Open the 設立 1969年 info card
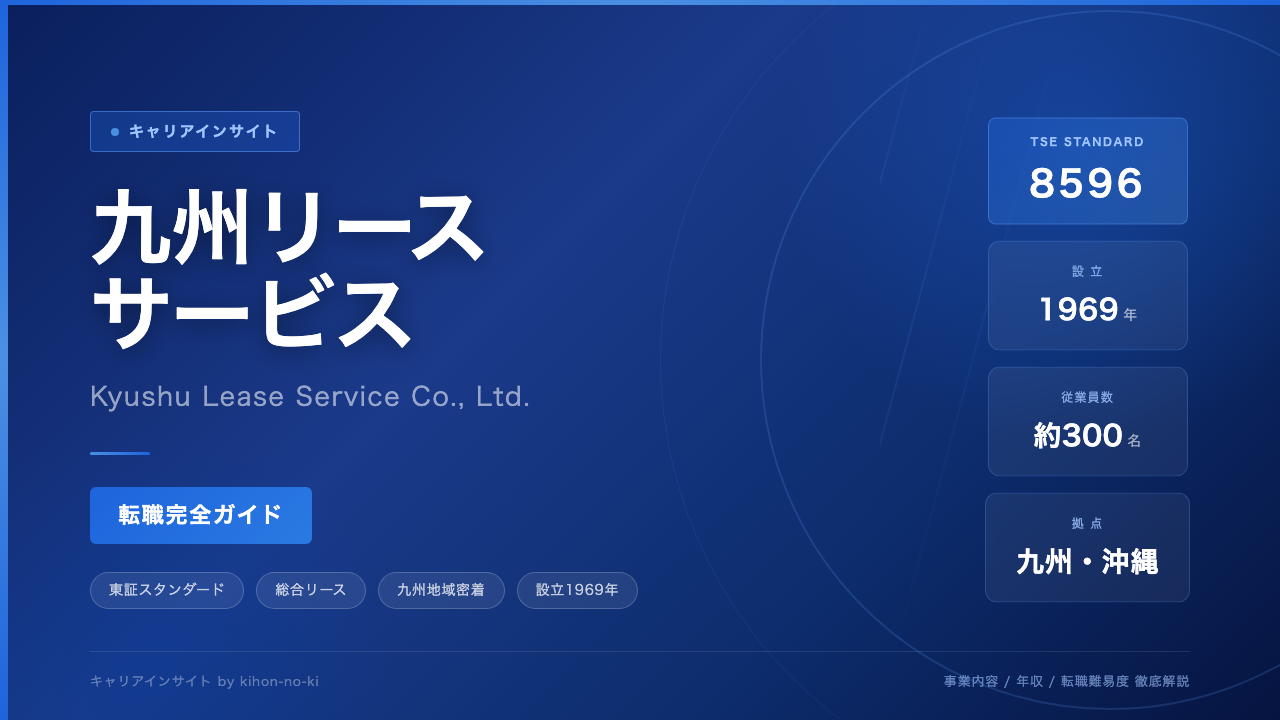The image size is (1280, 720). tap(1088, 296)
